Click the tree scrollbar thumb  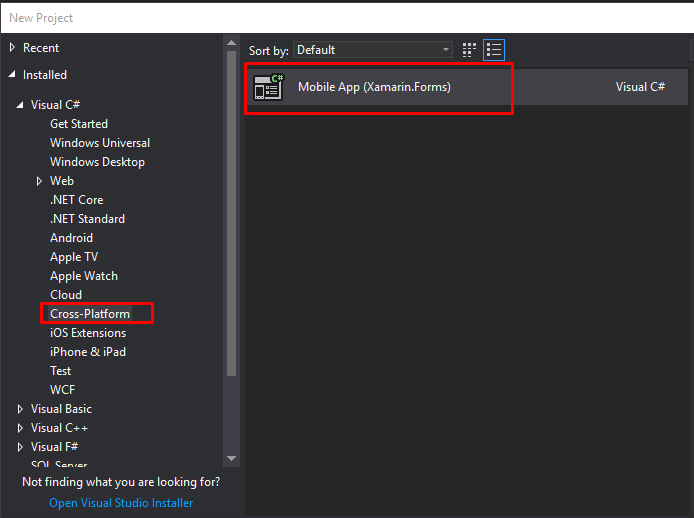231,213
